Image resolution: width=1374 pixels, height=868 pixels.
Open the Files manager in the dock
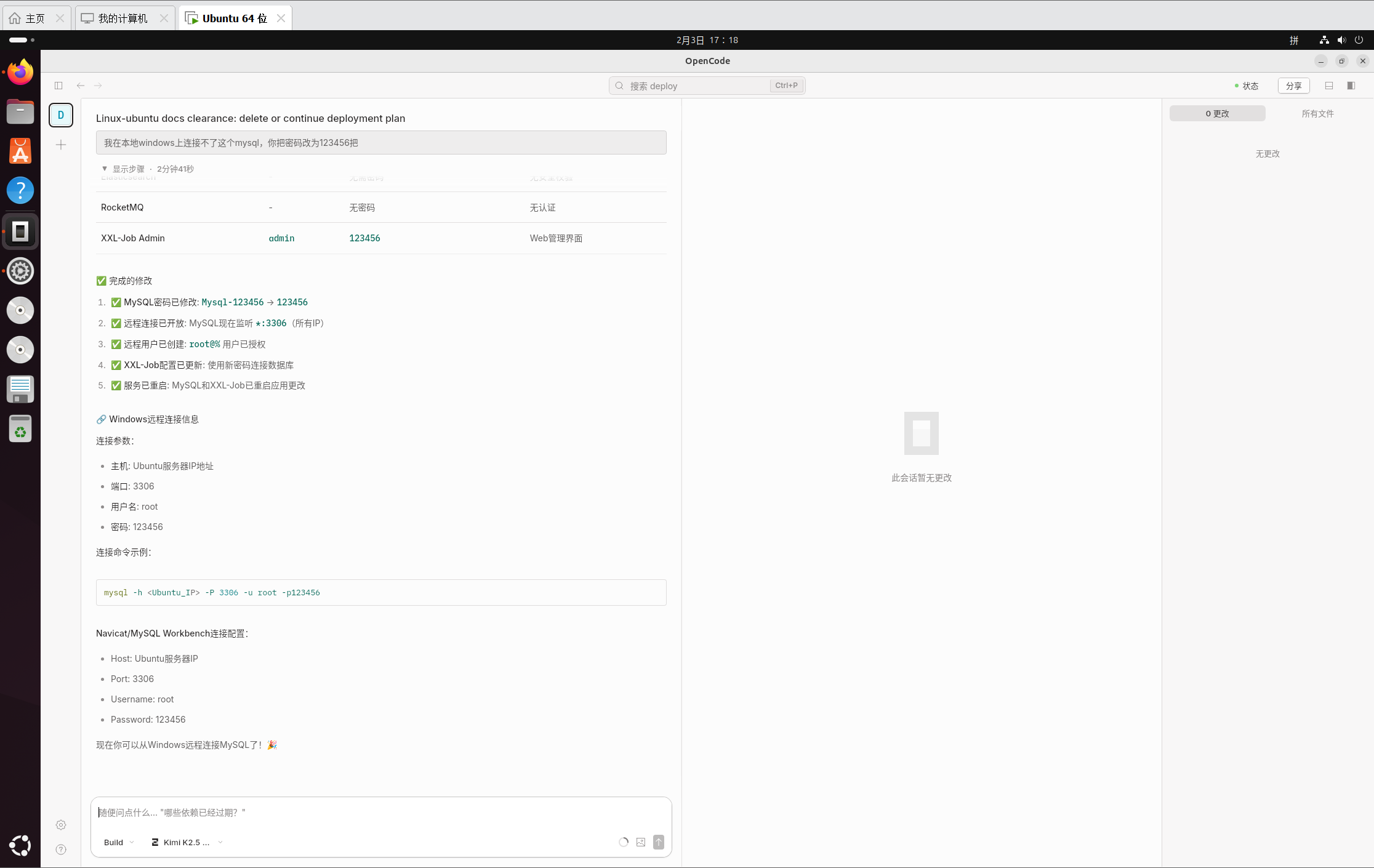click(20, 112)
